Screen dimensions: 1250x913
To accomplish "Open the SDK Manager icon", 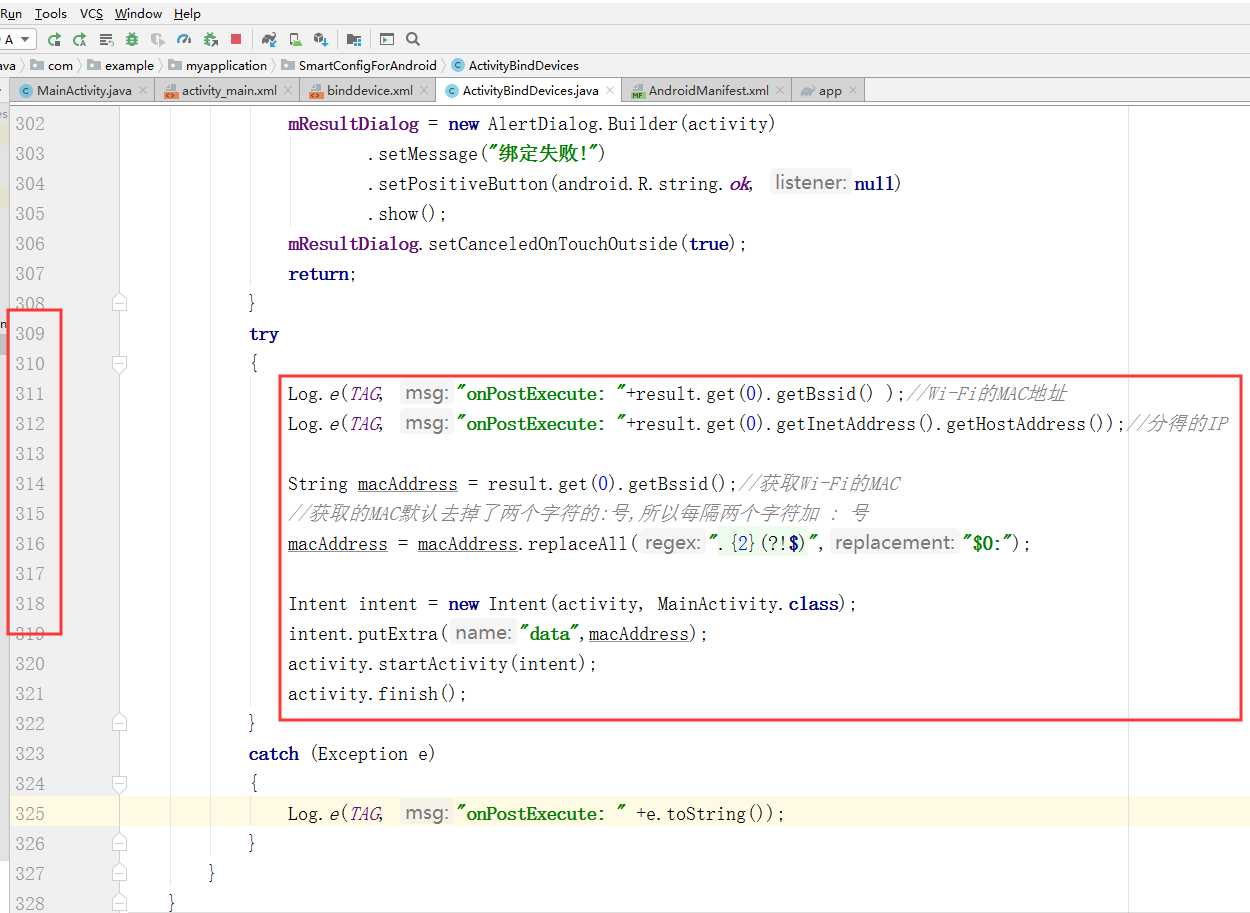I will pyautogui.click(x=321, y=40).
